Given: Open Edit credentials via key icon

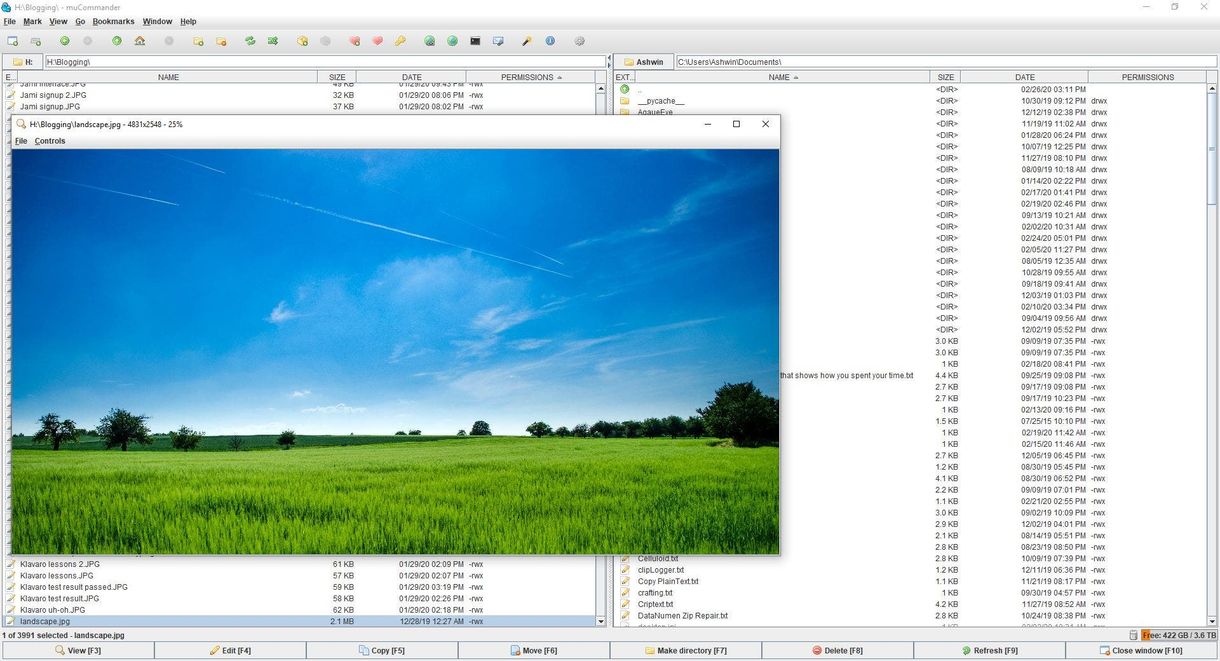Looking at the screenshot, I should 400,41.
